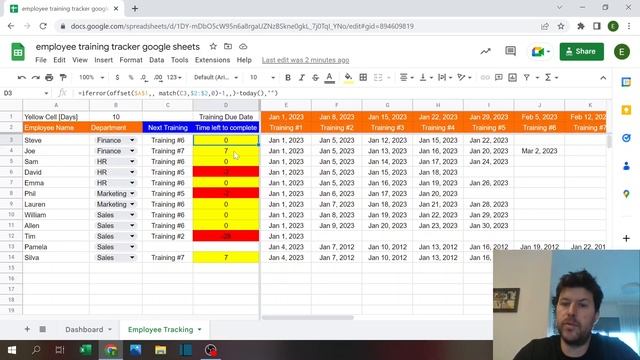
Task: Open the Borders tool
Action: pyautogui.click(x=363, y=78)
